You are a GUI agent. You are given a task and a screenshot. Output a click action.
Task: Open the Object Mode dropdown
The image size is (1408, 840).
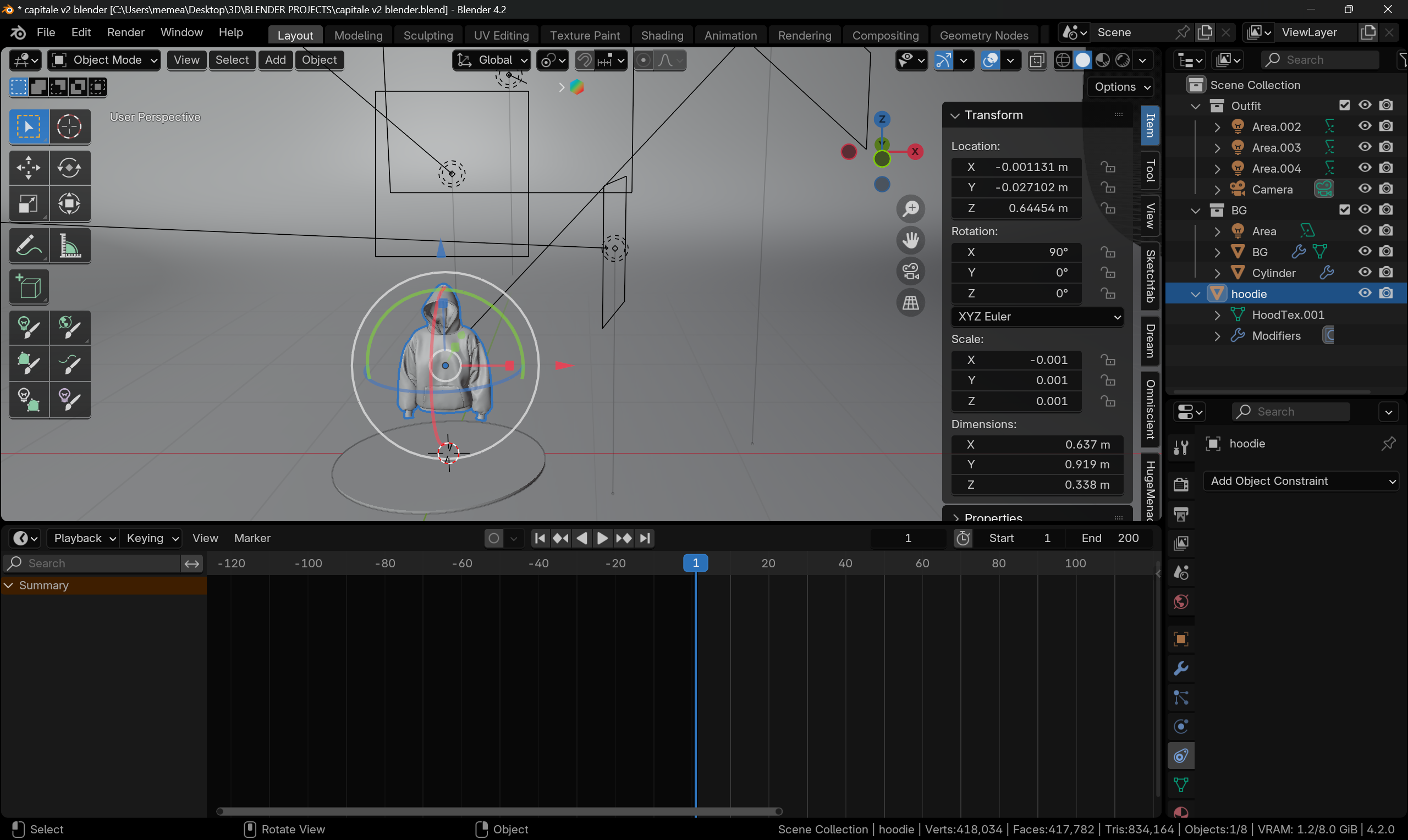(104, 60)
